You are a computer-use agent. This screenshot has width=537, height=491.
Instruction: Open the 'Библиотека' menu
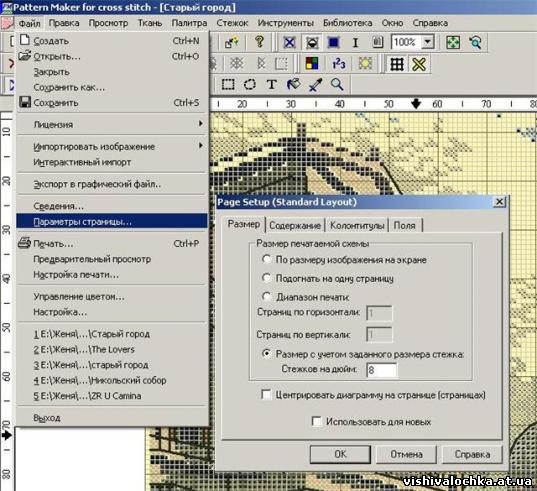click(x=348, y=23)
